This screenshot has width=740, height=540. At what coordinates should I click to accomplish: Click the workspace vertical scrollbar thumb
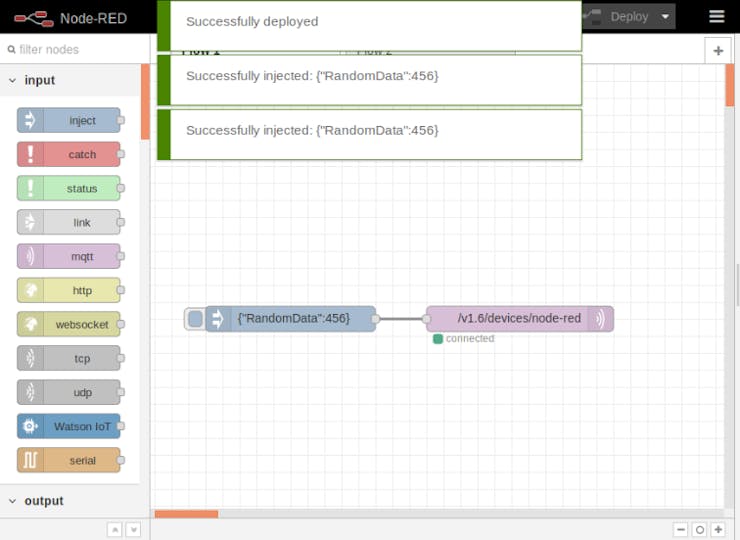[730, 85]
